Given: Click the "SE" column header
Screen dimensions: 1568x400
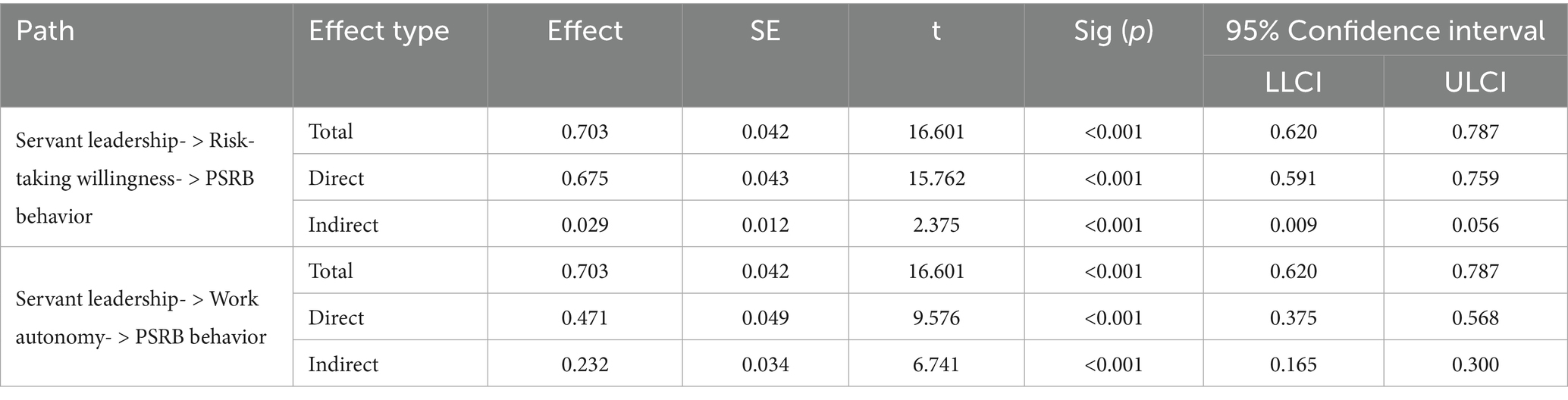Looking at the screenshot, I should pyautogui.click(x=764, y=32).
